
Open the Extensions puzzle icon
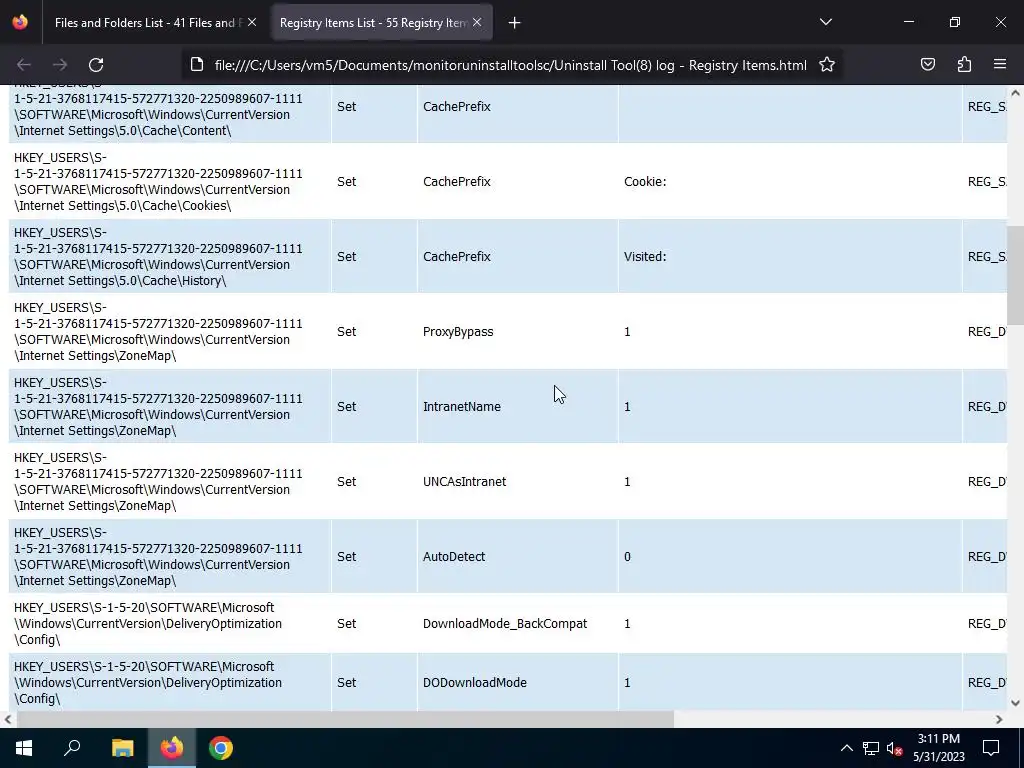(x=964, y=65)
